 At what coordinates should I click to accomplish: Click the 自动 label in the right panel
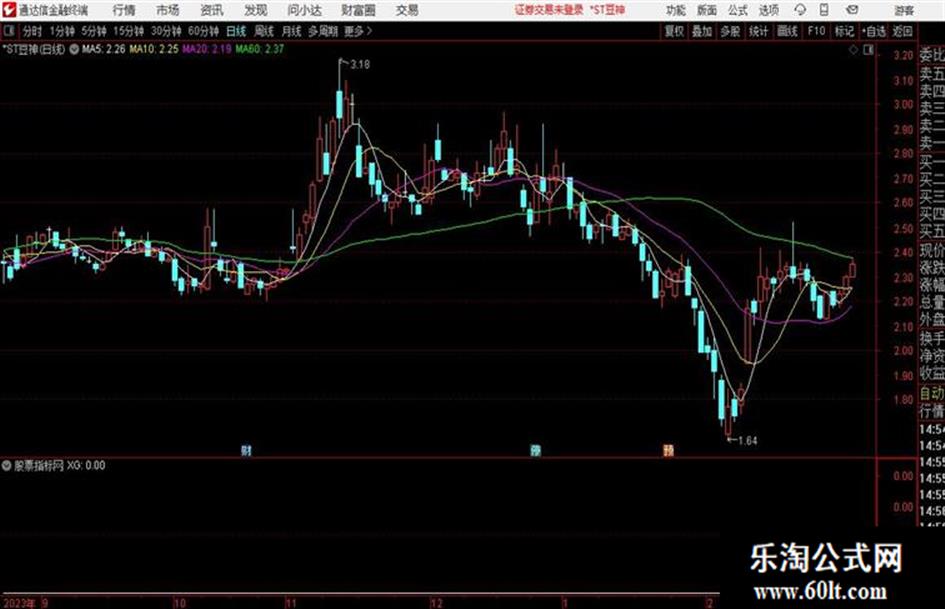(932, 393)
